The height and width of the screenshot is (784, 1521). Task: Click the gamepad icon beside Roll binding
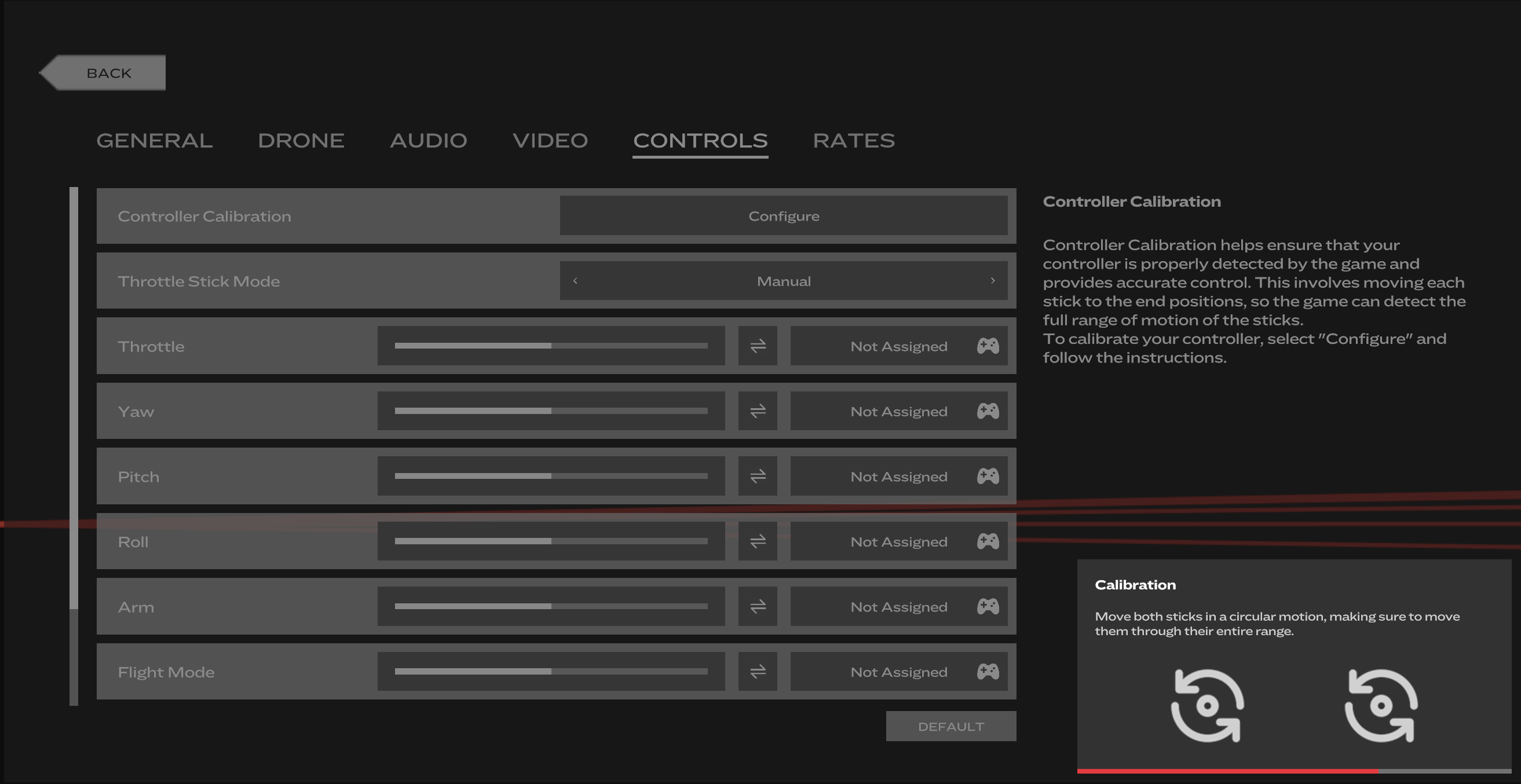[987, 541]
